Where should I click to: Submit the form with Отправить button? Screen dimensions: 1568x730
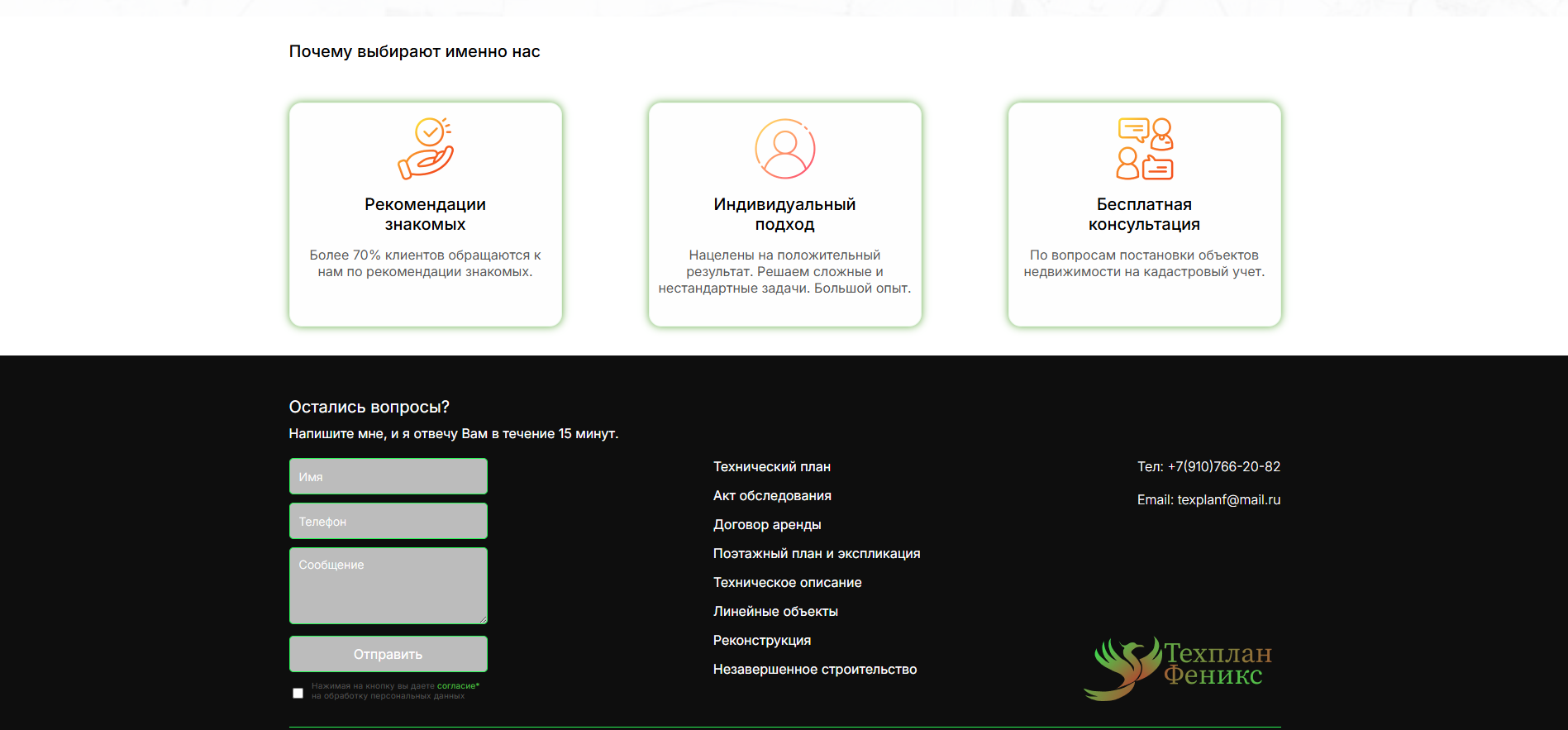pyautogui.click(x=388, y=654)
